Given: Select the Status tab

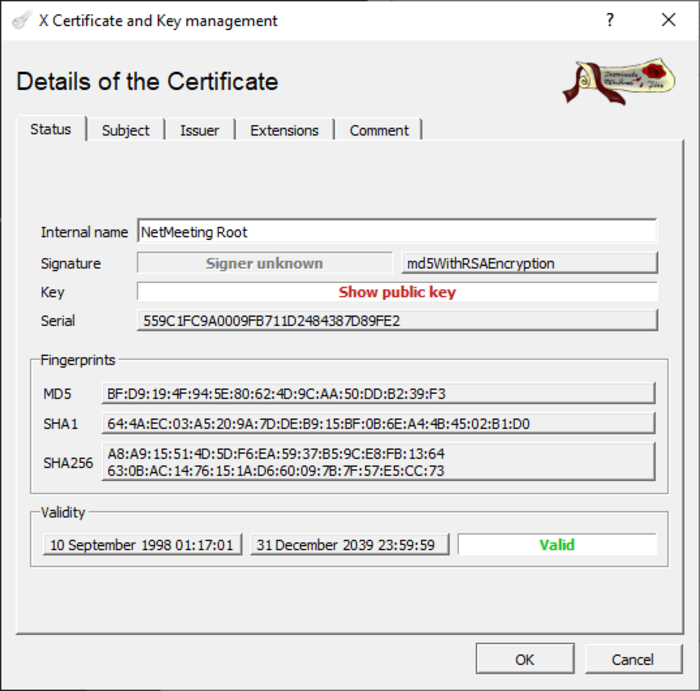Looking at the screenshot, I should tap(51, 129).
